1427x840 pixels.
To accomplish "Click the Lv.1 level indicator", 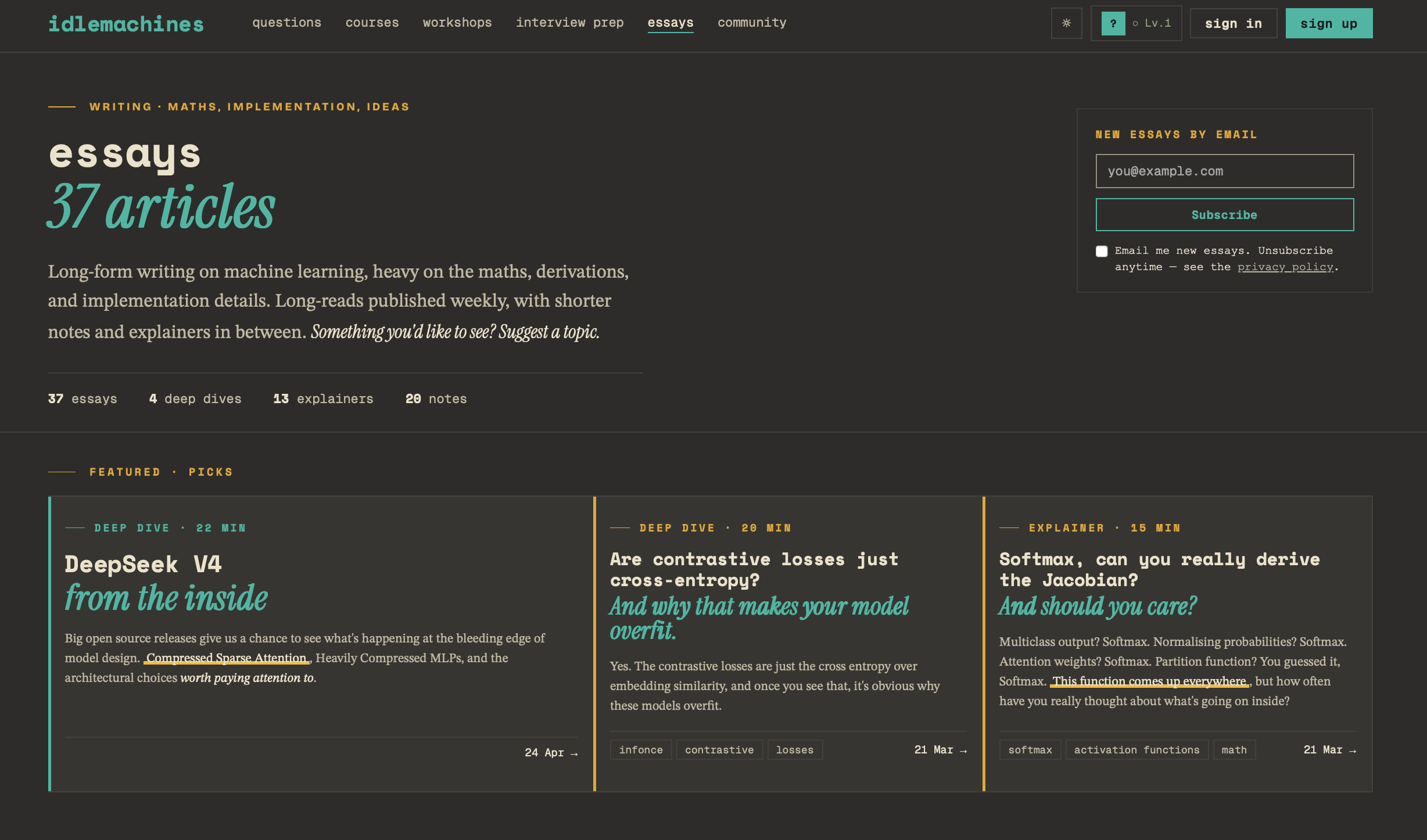I will 1152,23.
